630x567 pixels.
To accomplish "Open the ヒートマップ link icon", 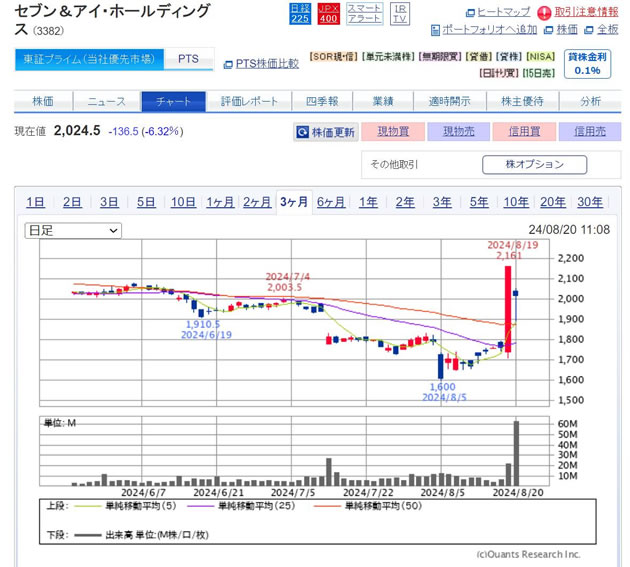I will pos(472,11).
